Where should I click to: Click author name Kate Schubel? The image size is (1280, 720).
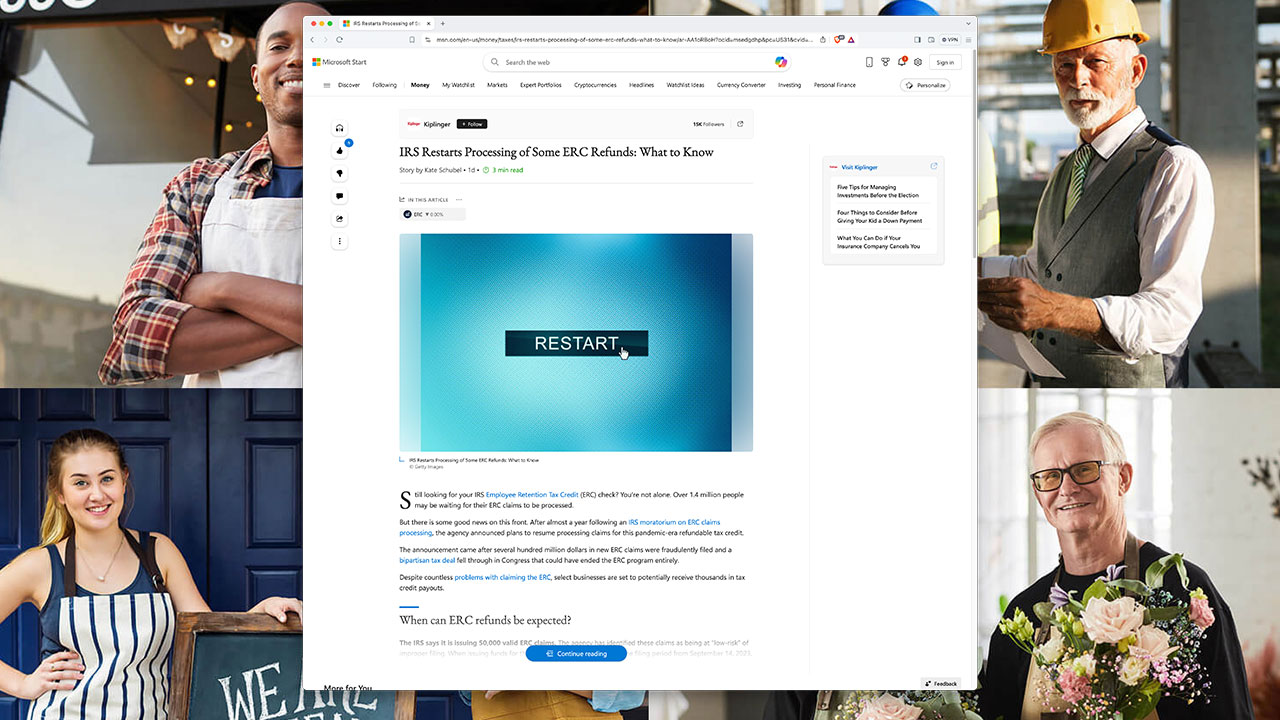point(444,170)
